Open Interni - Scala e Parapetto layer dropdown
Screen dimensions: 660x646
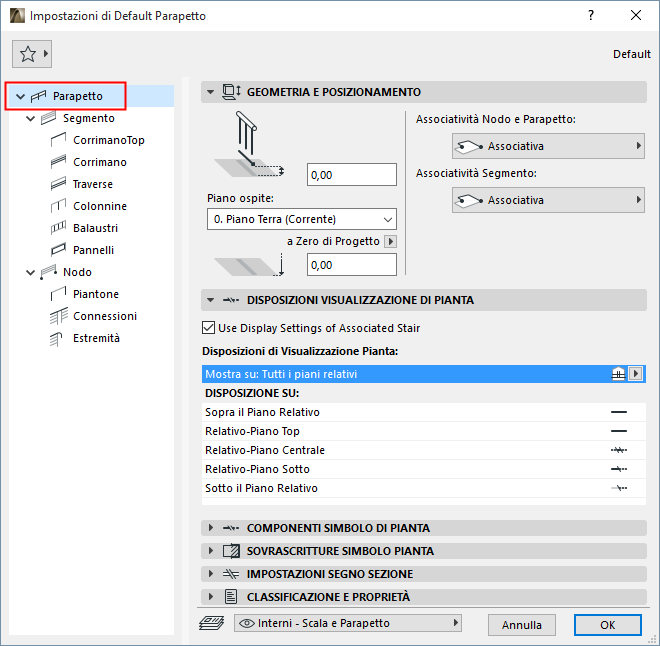tap(348, 623)
